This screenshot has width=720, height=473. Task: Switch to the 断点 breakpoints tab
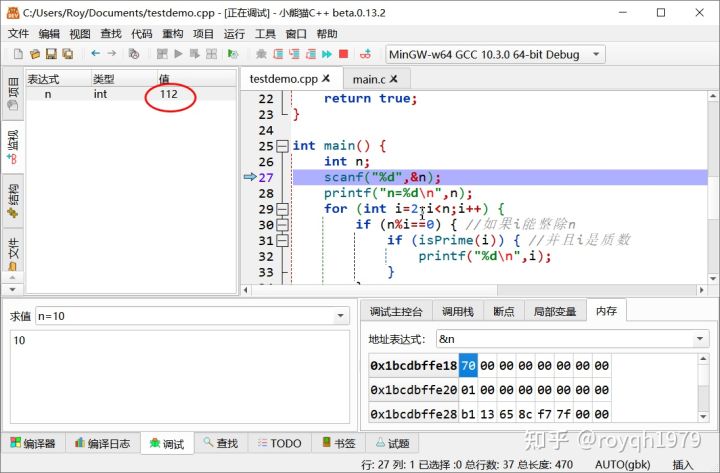point(504,312)
